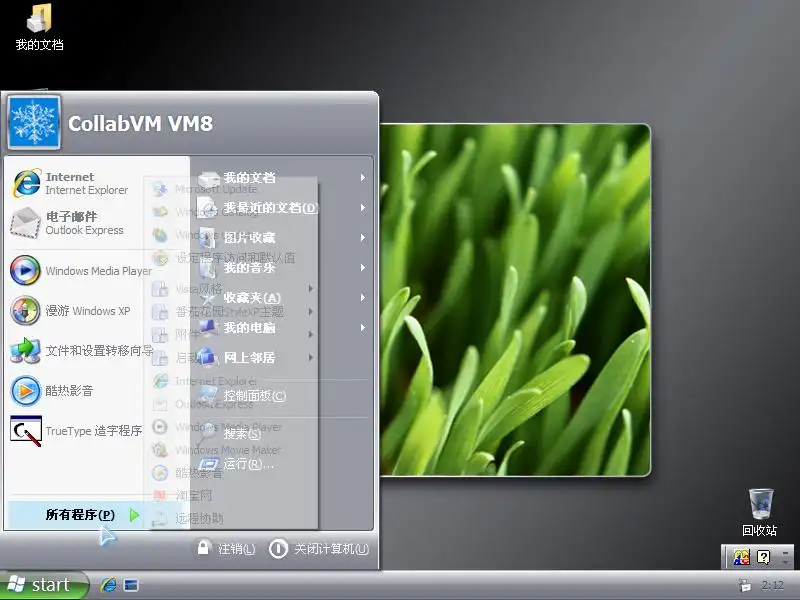Click the CollabVM VM8 snowflake user picture

click(x=34, y=122)
